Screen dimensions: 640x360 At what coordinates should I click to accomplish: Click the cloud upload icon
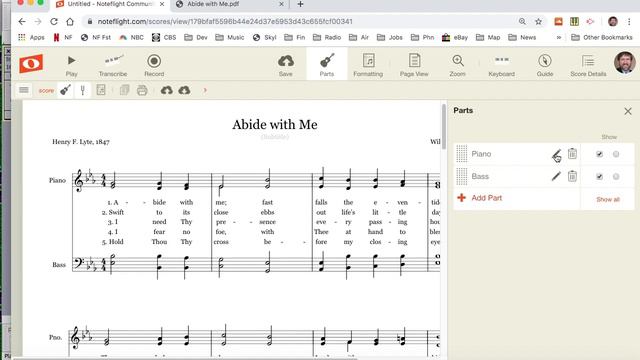tap(167, 90)
